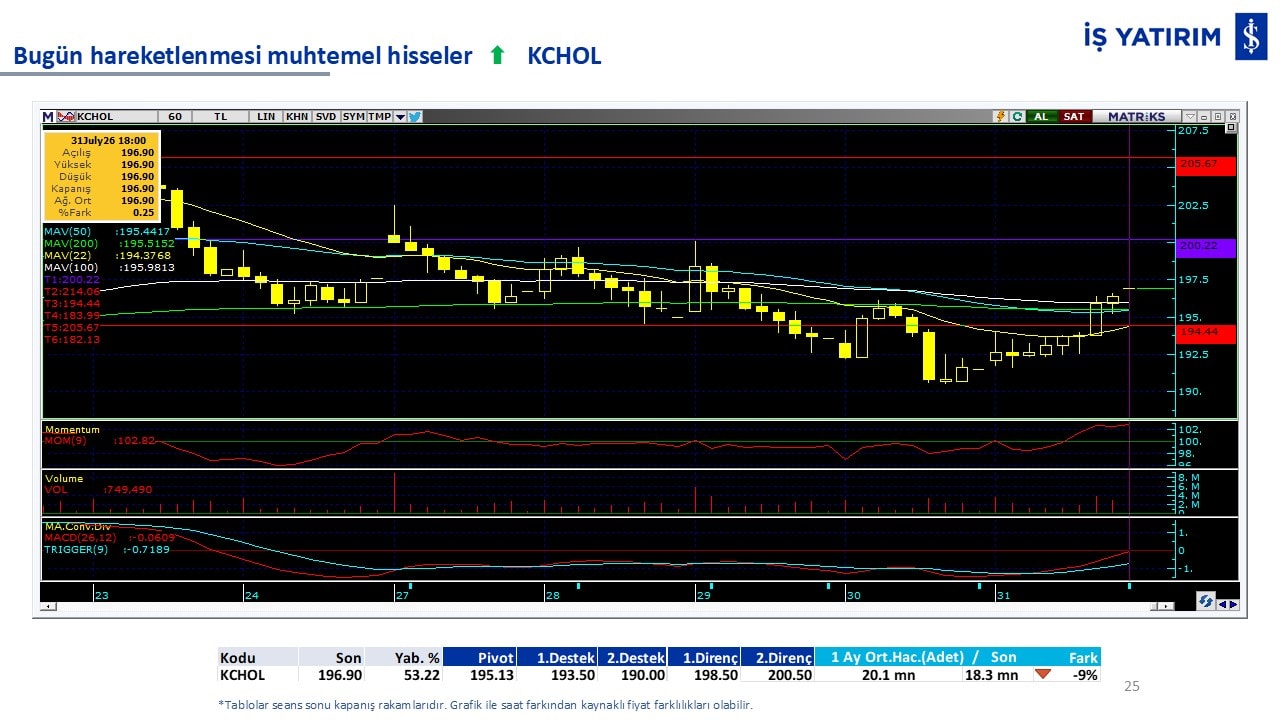
Task: Toggle the TMP toolbar button
Action: click(380, 116)
